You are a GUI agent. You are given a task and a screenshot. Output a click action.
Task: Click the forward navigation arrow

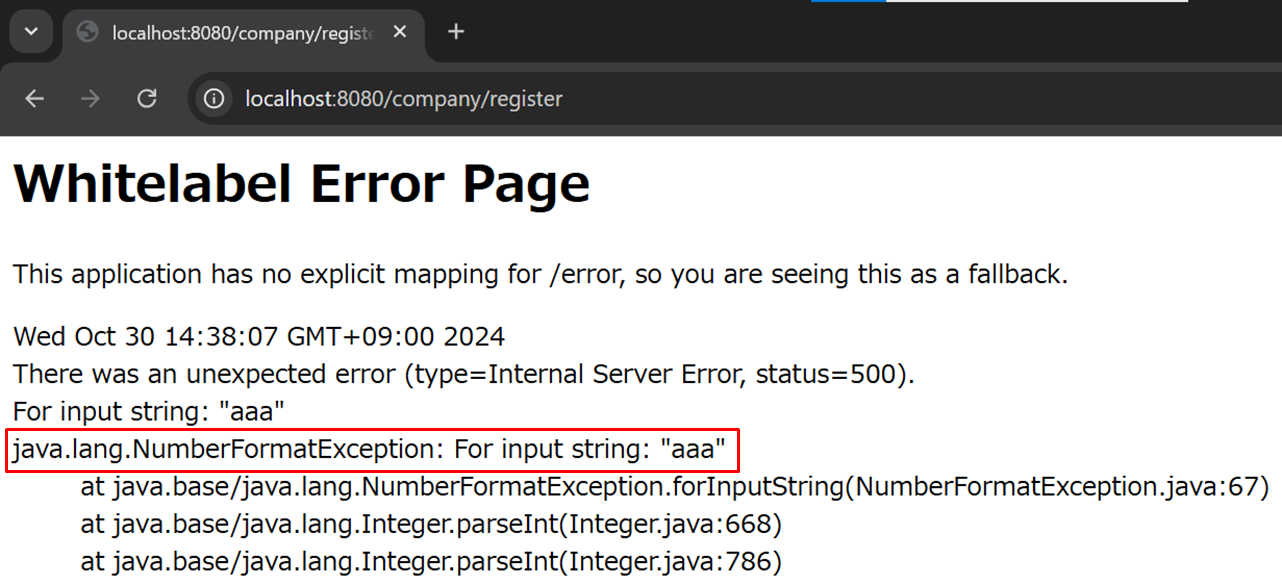pyautogui.click(x=91, y=99)
